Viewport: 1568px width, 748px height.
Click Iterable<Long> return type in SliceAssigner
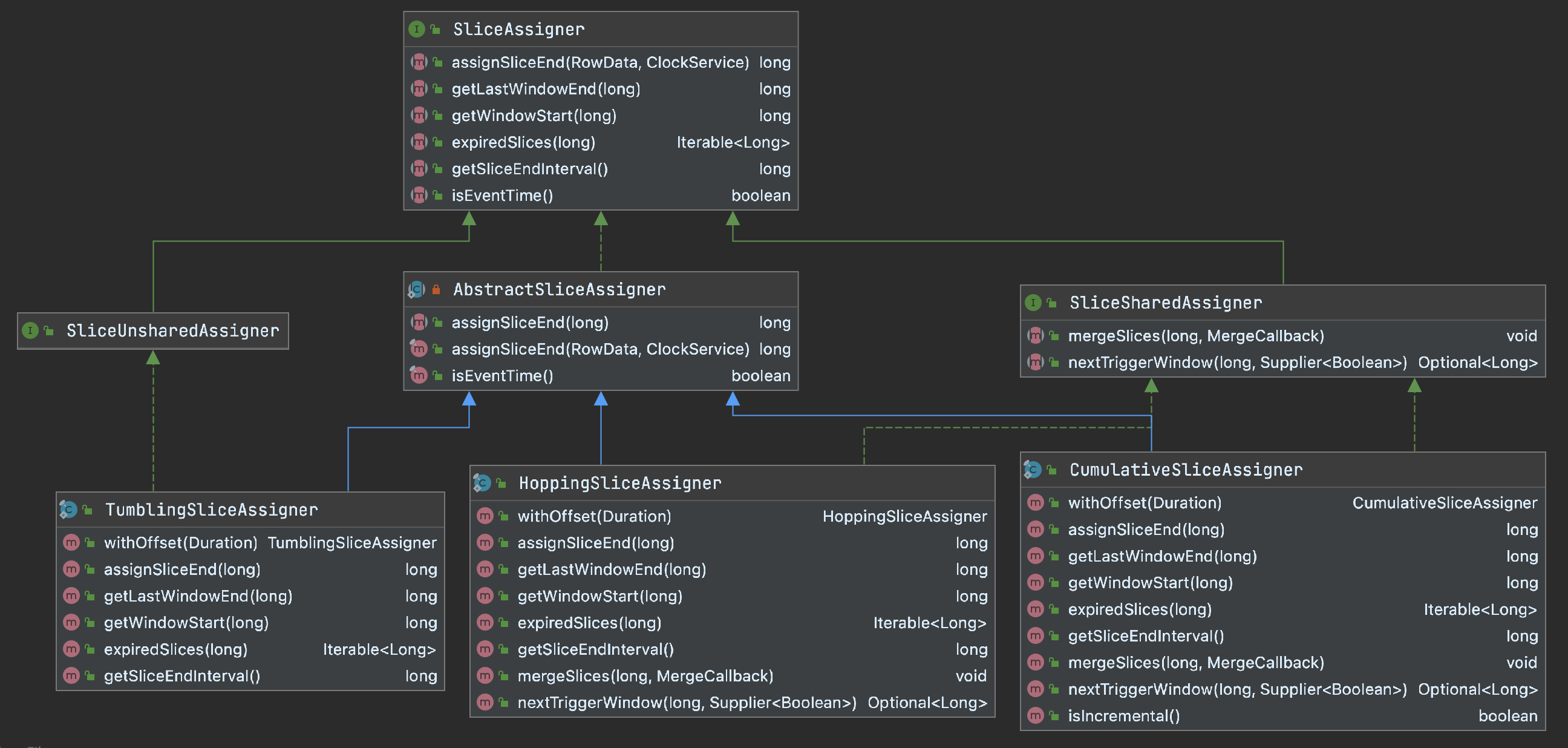pos(733,142)
